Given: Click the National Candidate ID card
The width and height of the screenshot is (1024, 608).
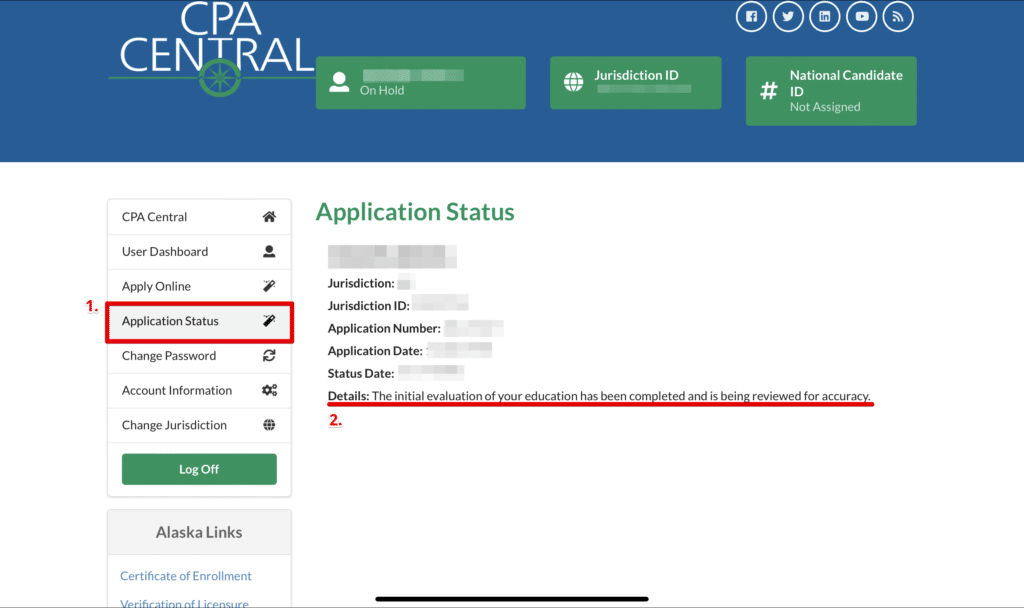Looking at the screenshot, I should (x=831, y=91).
